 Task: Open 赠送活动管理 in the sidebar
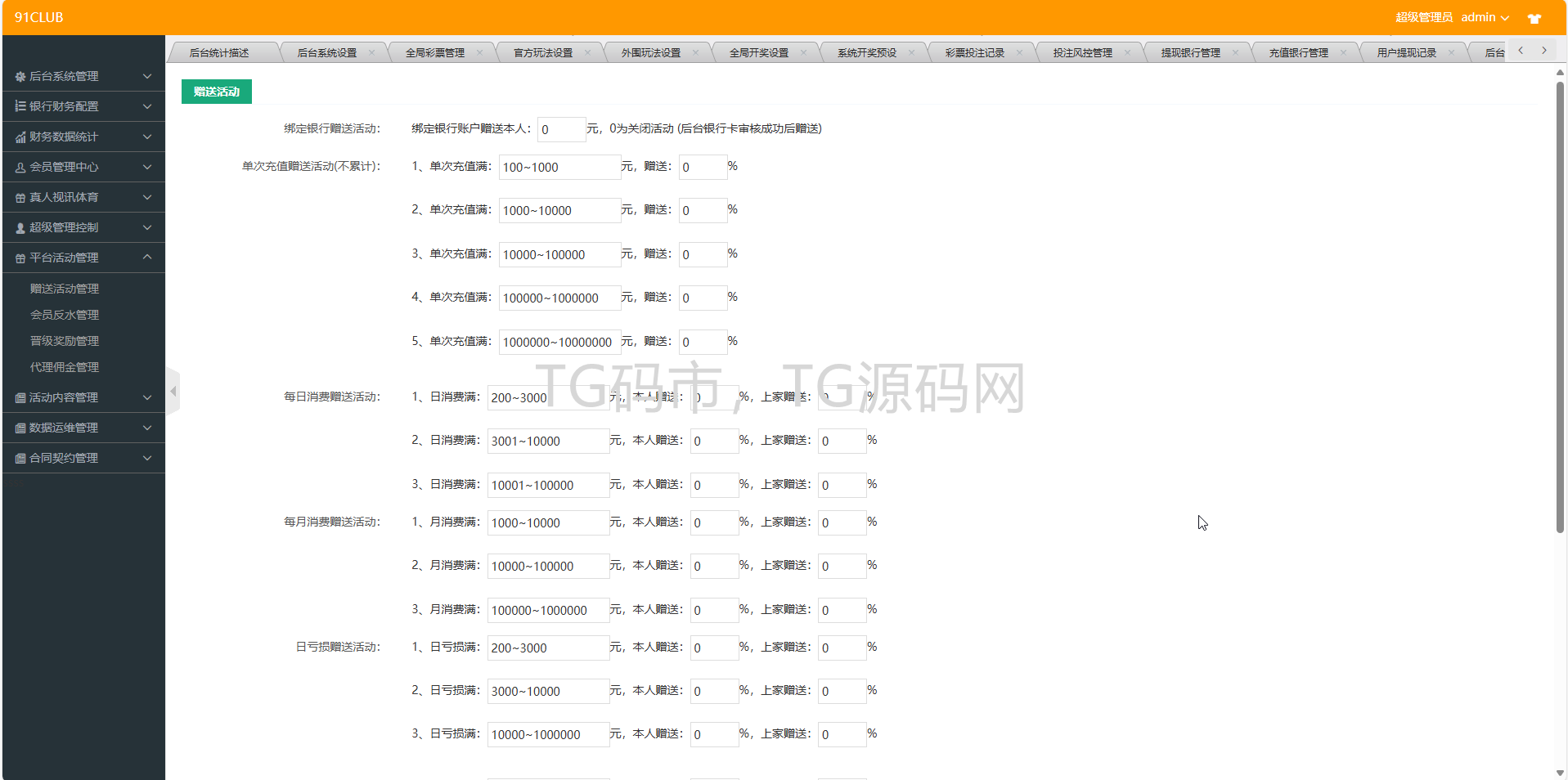point(65,289)
